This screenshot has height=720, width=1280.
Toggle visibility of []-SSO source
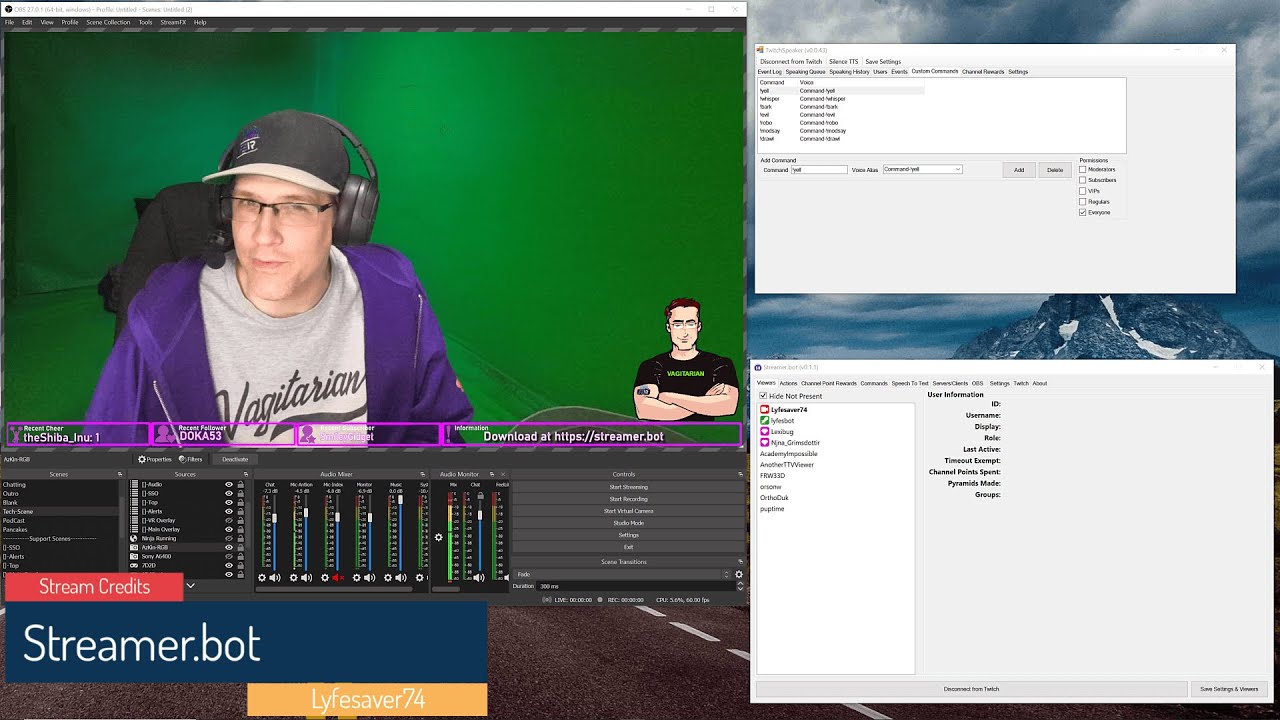pyautogui.click(x=229, y=493)
